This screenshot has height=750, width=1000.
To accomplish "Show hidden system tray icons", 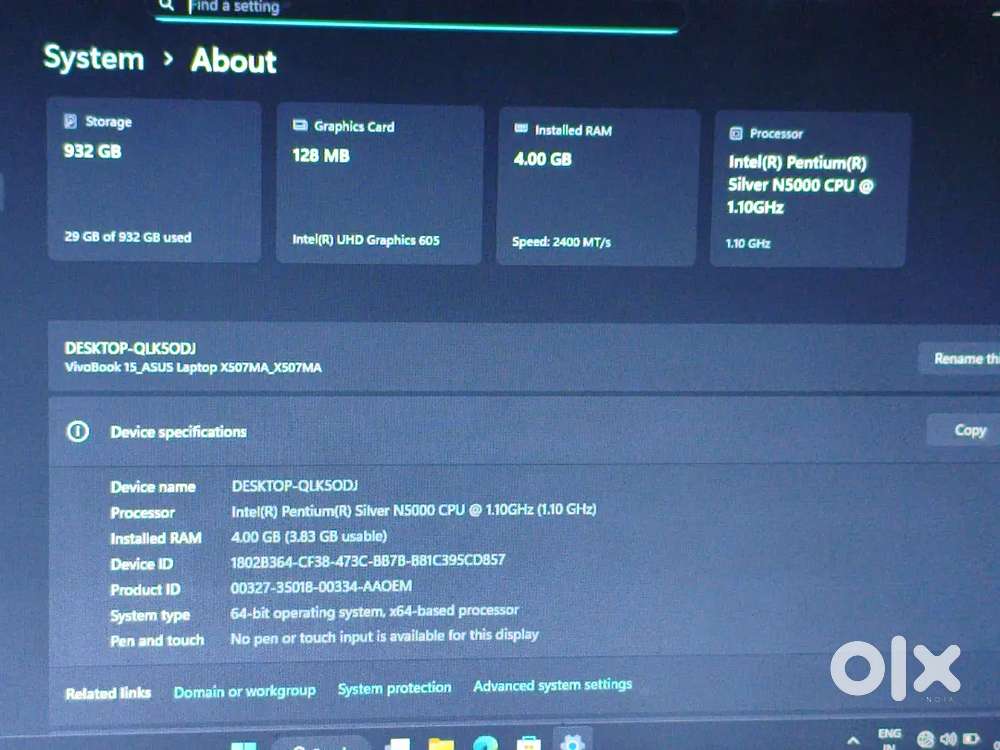I will click(853, 740).
